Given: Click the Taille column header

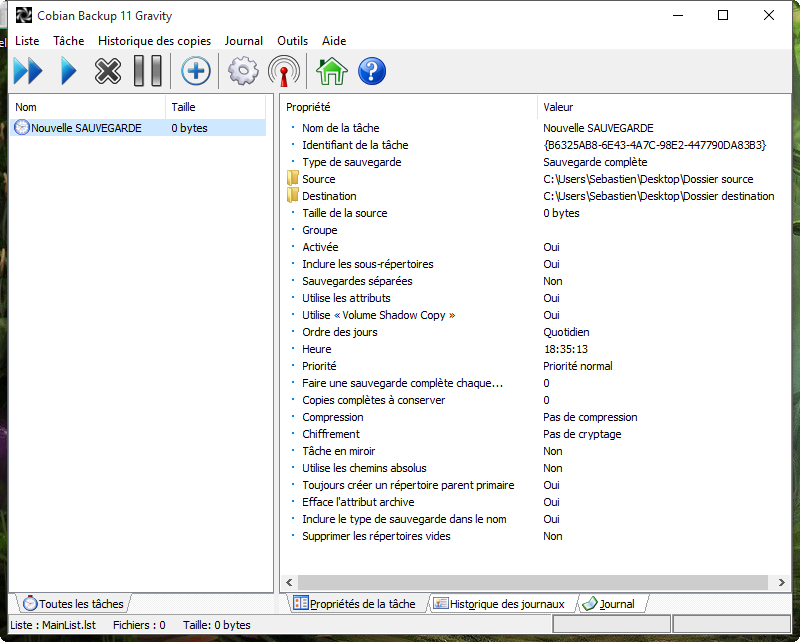Looking at the screenshot, I should click(x=215, y=107).
